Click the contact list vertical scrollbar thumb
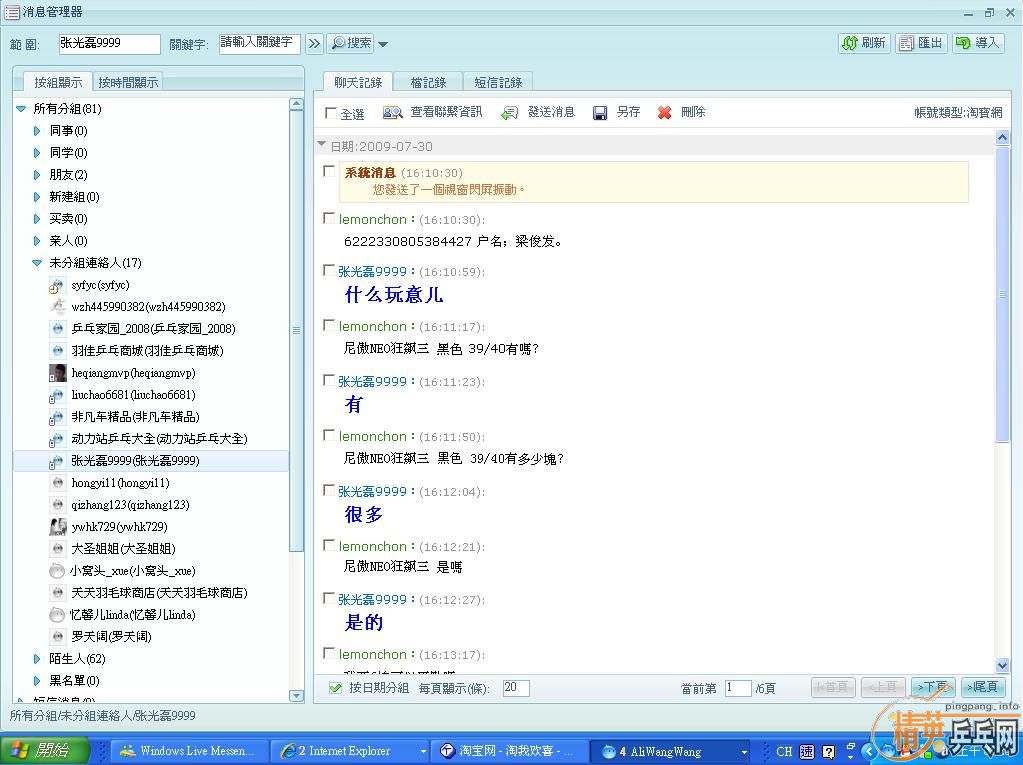 296,331
